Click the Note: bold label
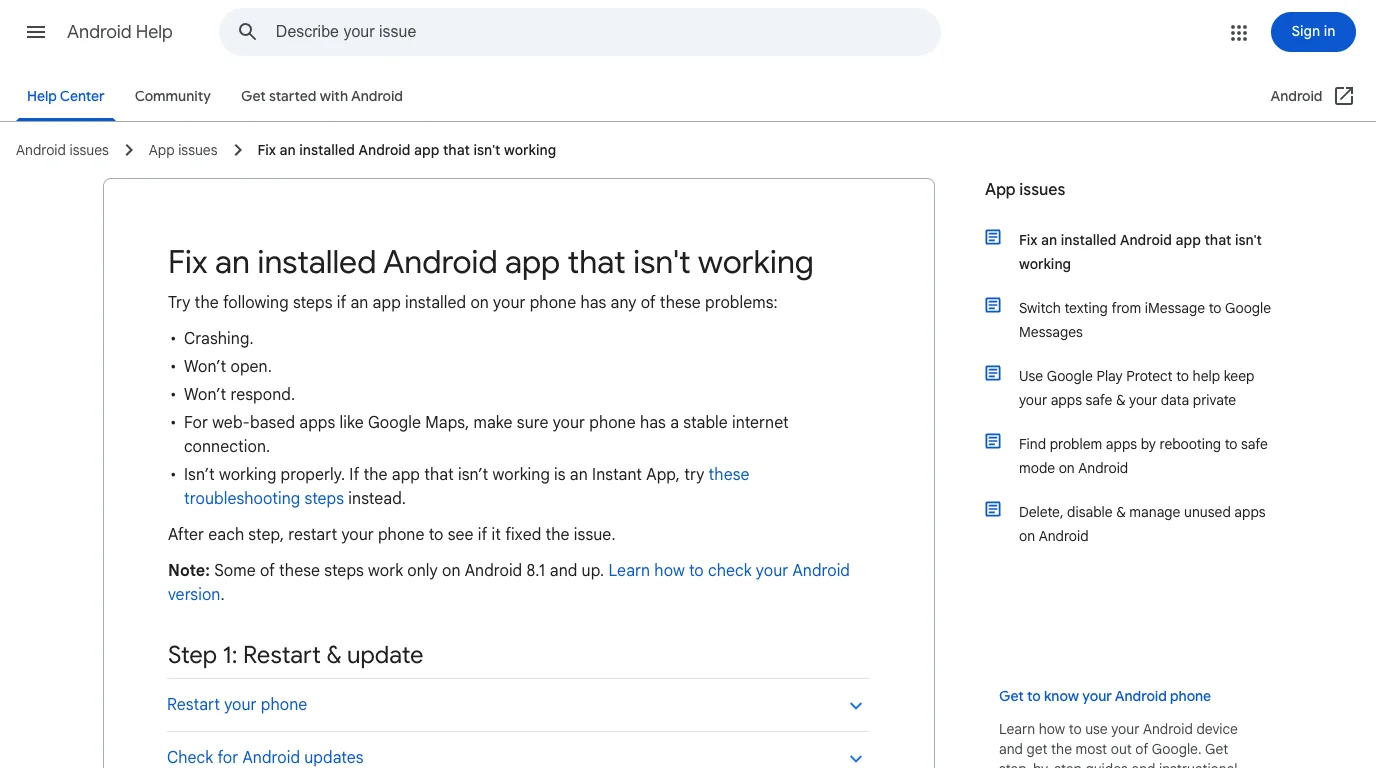This screenshot has height=768, width=1376. [189, 570]
